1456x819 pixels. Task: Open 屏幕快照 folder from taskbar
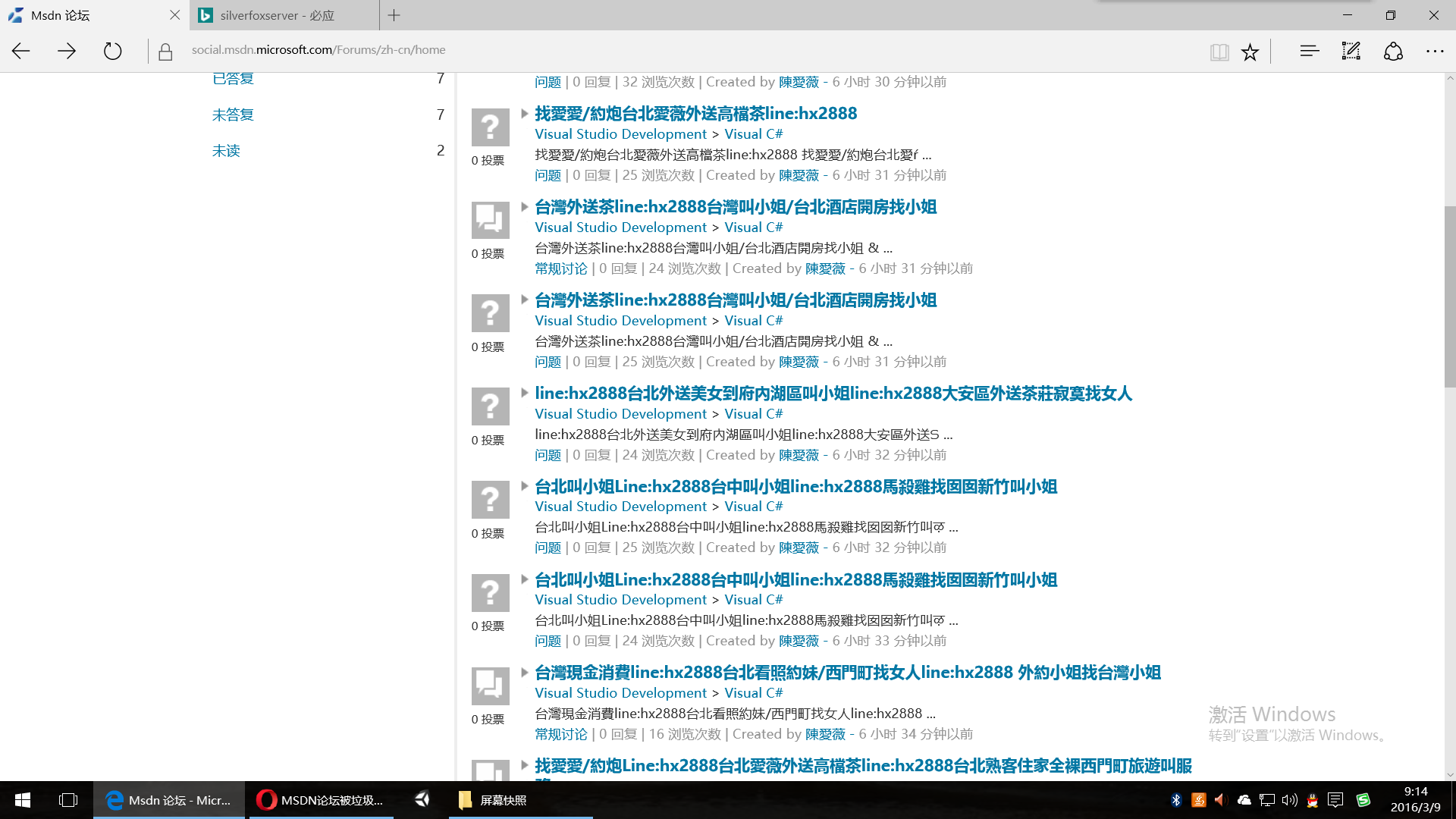[x=520, y=800]
